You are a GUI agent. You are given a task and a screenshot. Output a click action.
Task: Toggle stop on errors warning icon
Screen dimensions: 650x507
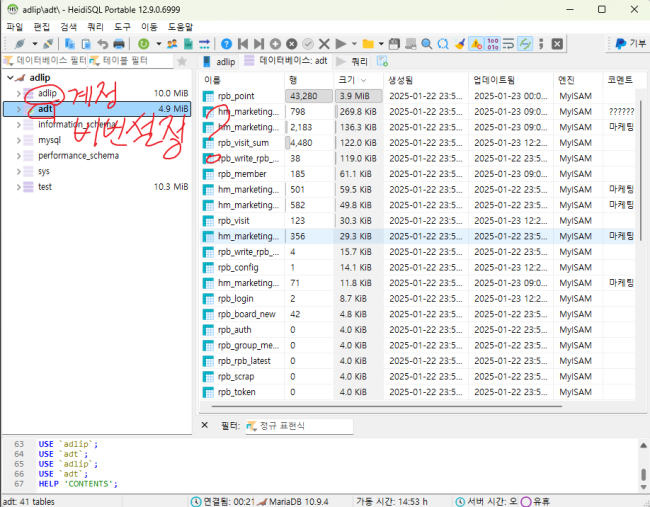(476, 44)
